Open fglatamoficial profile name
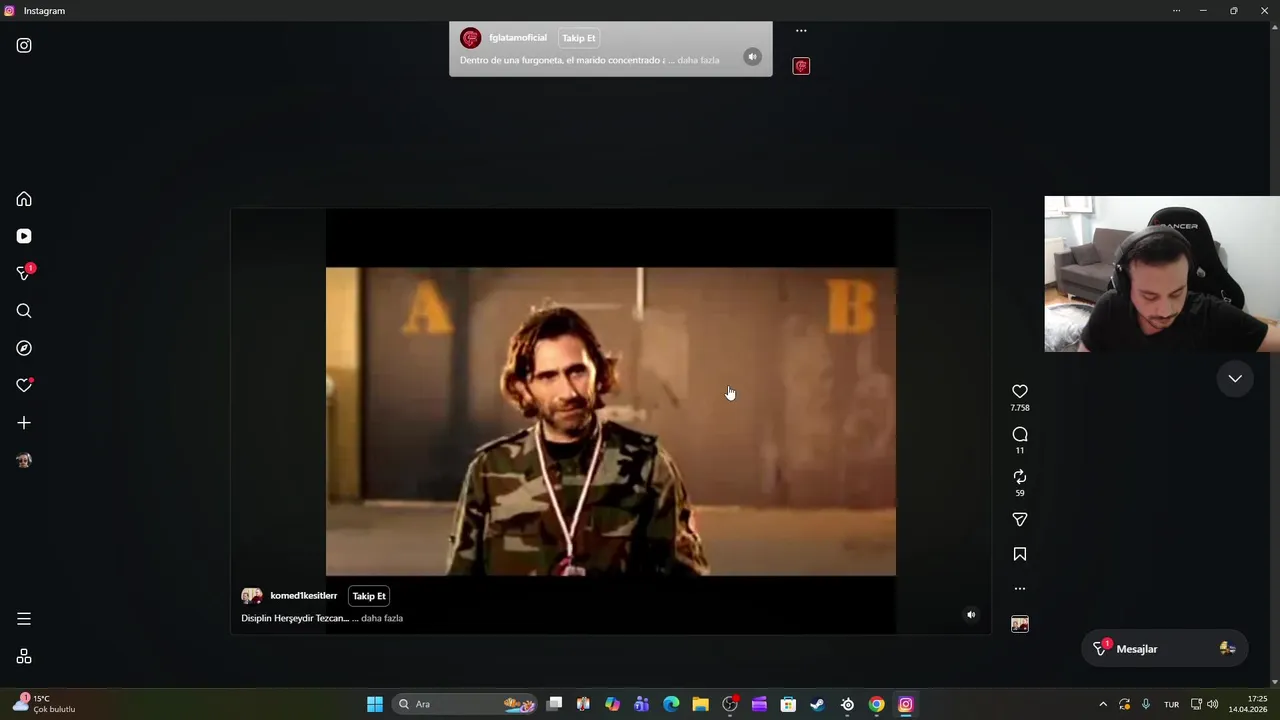 (x=518, y=38)
